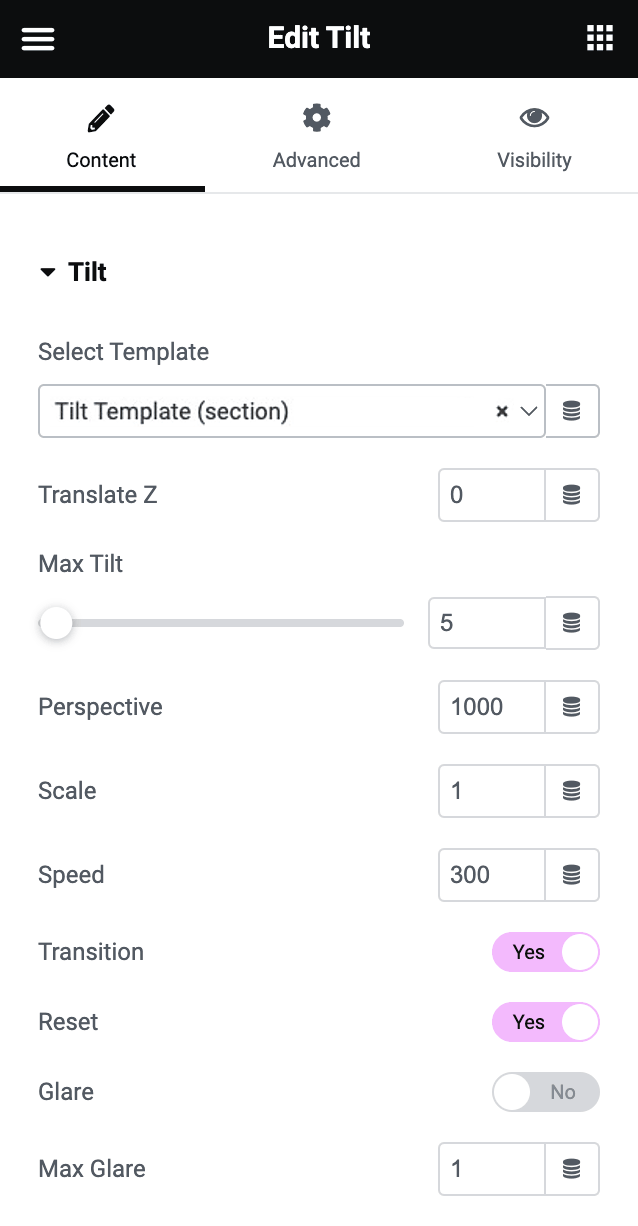Turn off the Reset switch
Viewport: 638px width, 1226px height.
tap(545, 1022)
